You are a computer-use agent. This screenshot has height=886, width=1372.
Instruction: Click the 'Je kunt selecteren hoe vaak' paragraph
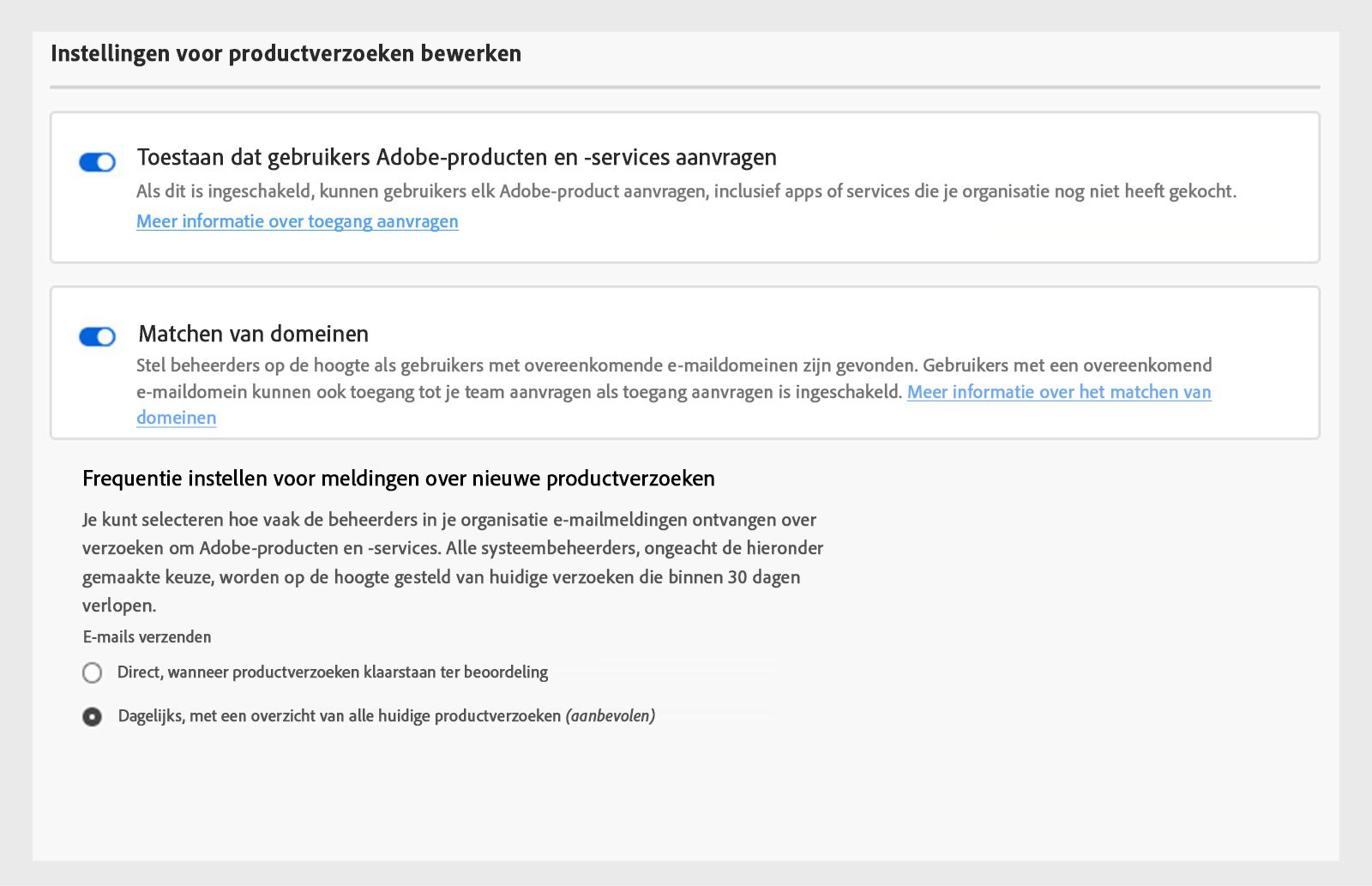point(453,562)
